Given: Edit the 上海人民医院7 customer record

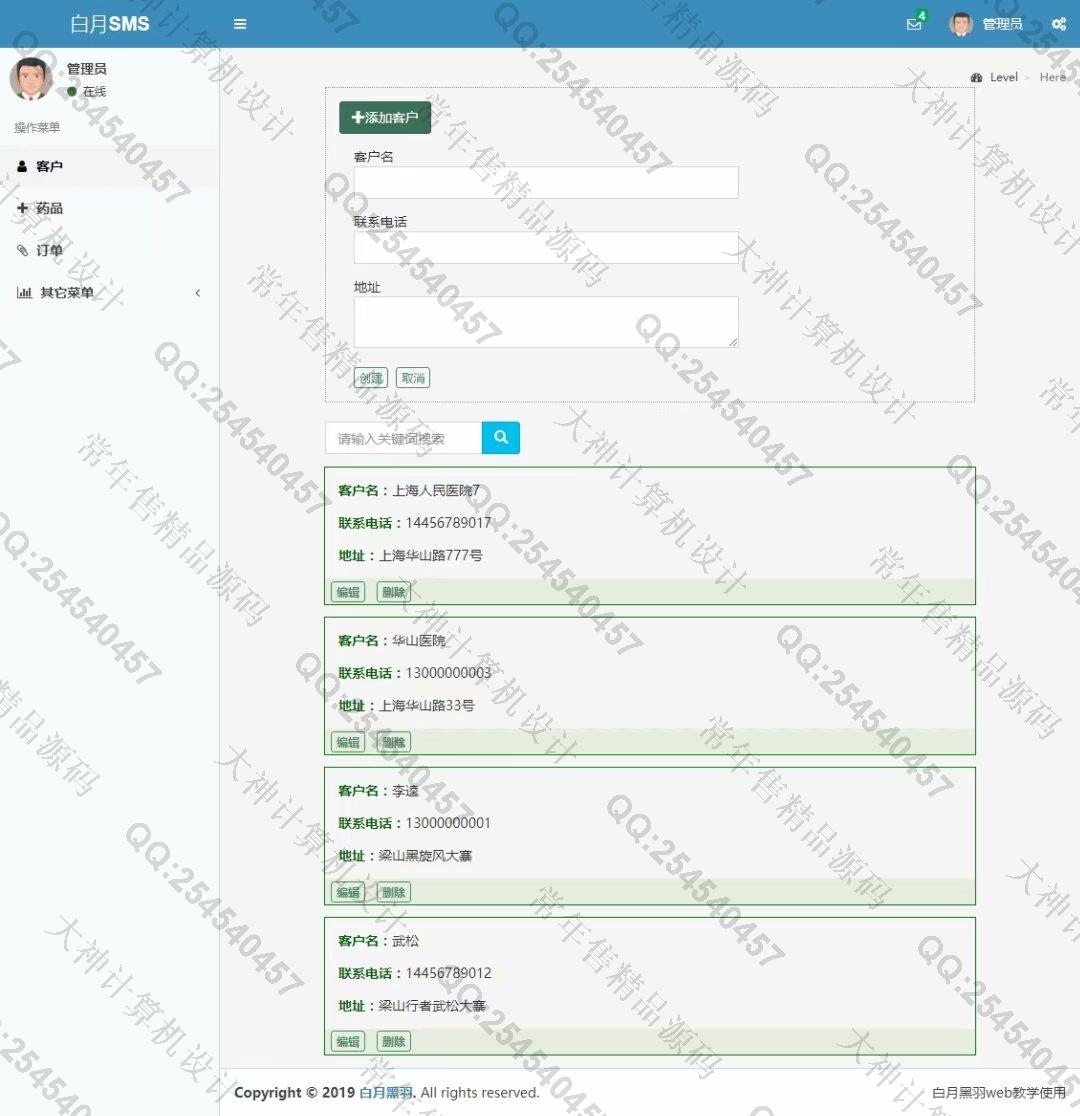Looking at the screenshot, I should 348,592.
